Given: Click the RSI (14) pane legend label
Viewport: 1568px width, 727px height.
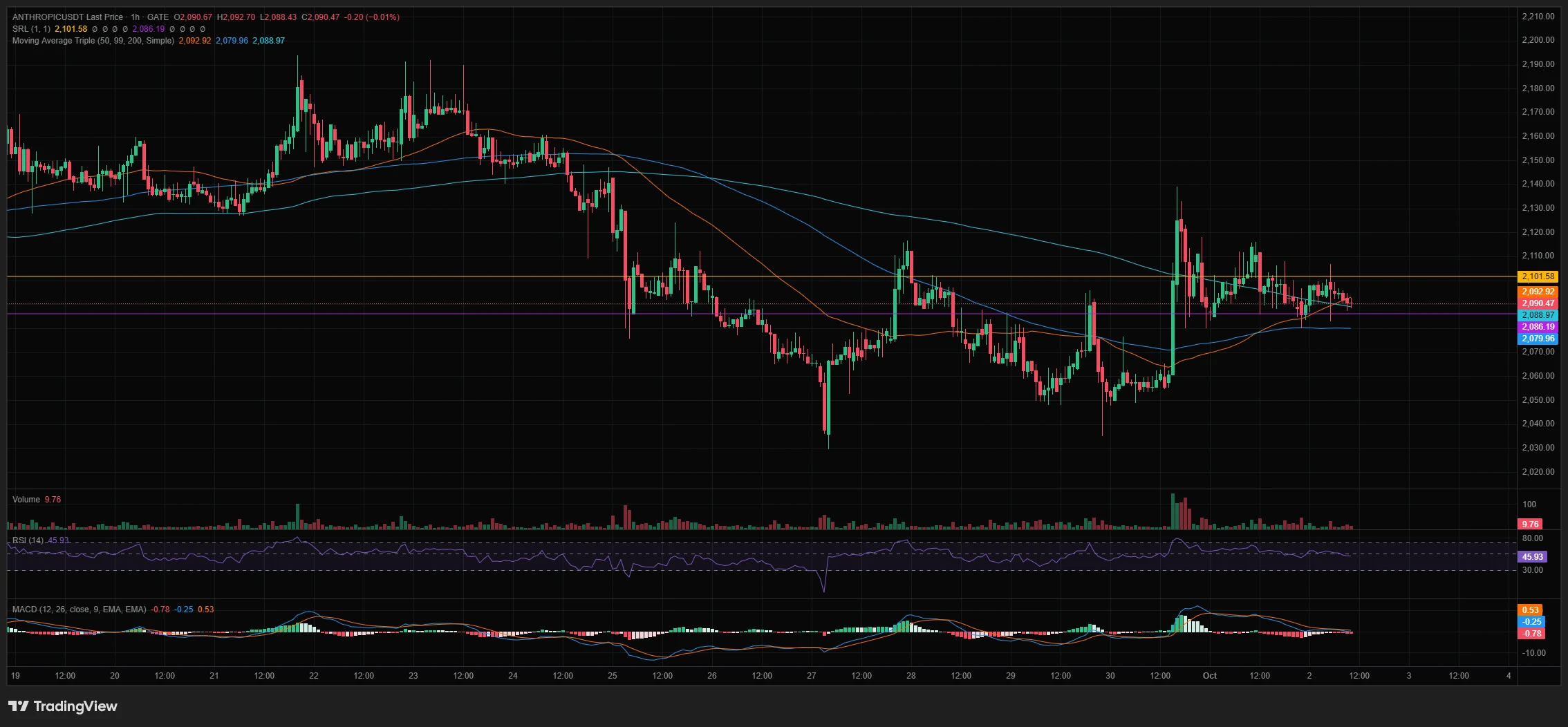Looking at the screenshot, I should [x=28, y=540].
